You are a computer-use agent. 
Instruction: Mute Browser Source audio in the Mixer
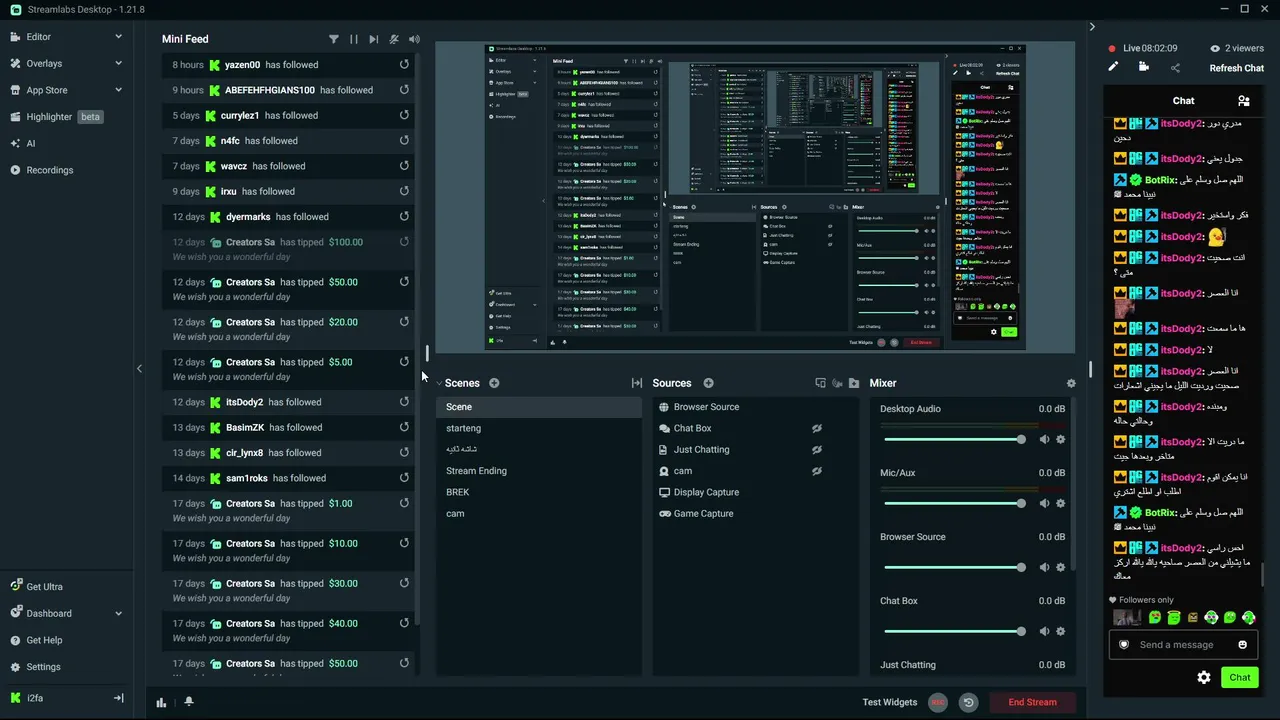pos(1044,567)
